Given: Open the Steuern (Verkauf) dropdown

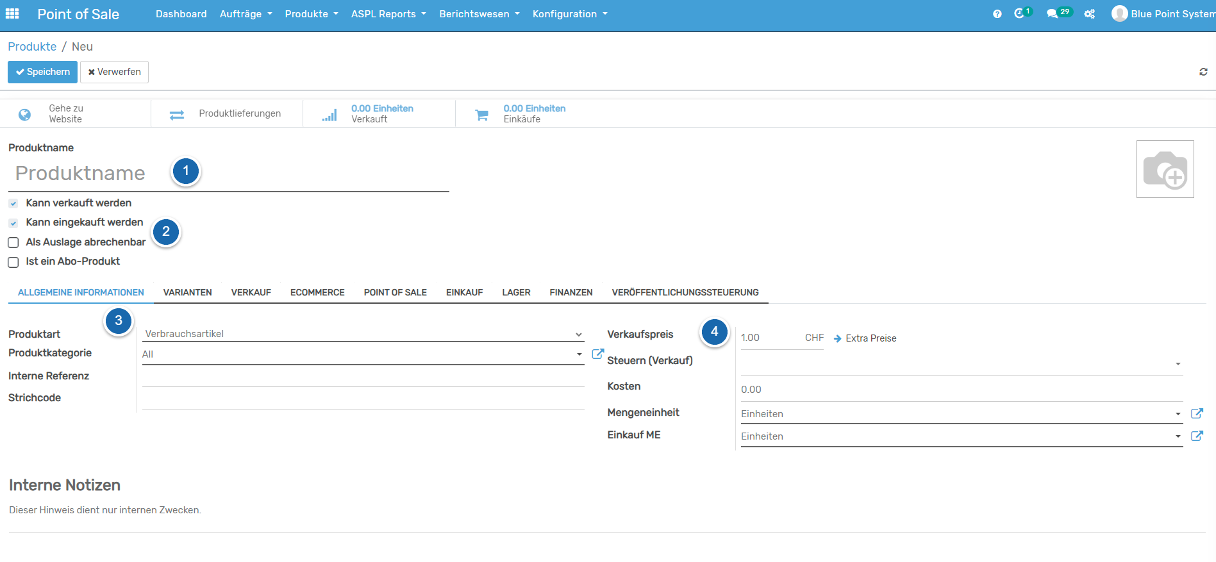Looking at the screenshot, I should [x=961, y=364].
